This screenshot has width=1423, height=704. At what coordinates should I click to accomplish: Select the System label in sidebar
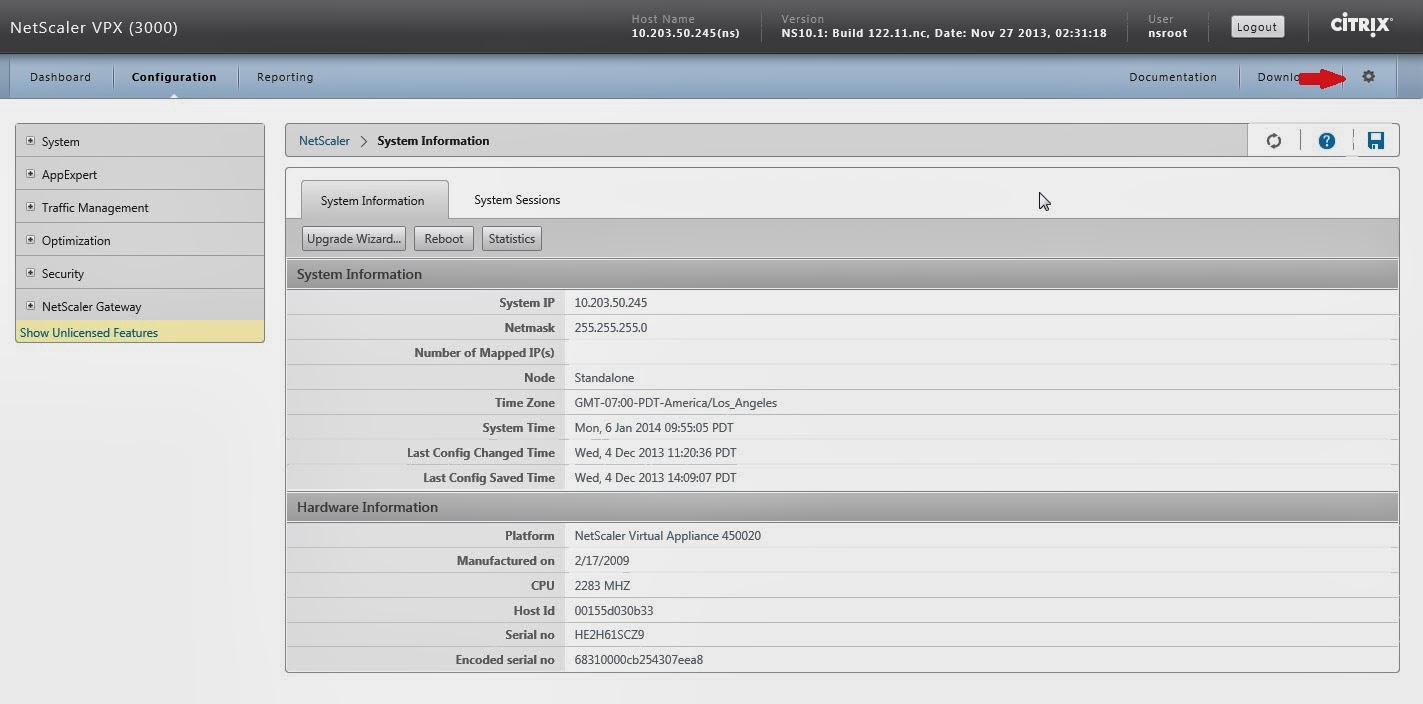click(61, 142)
